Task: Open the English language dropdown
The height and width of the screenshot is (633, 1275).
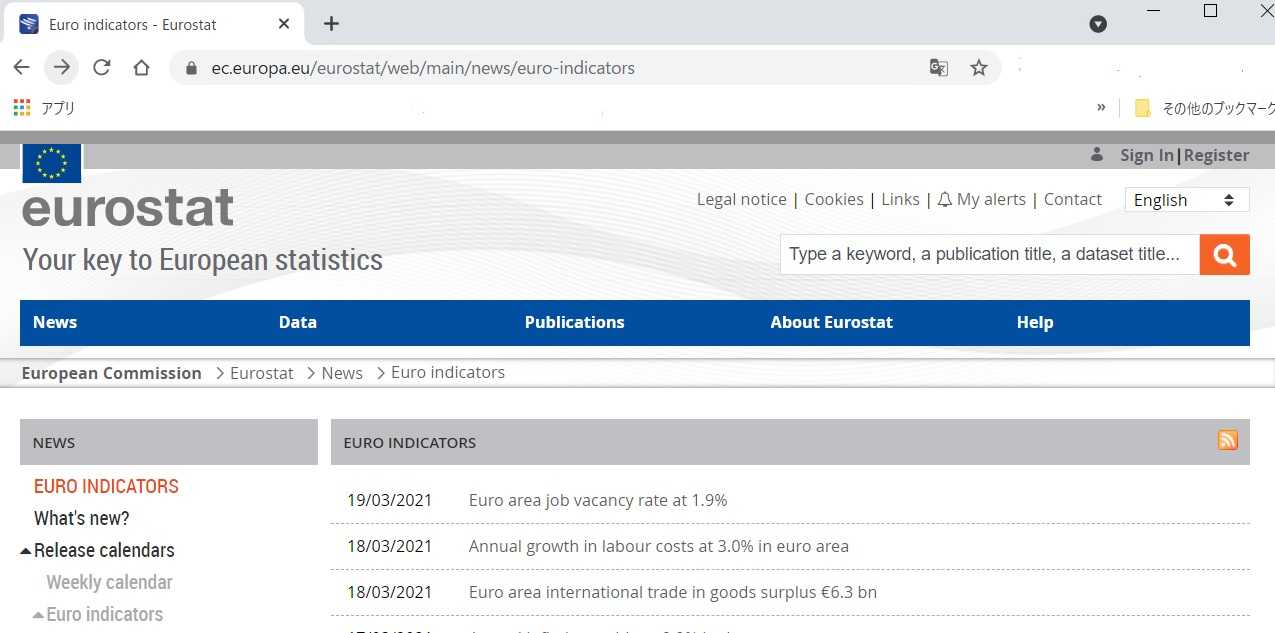Action: coord(1186,200)
